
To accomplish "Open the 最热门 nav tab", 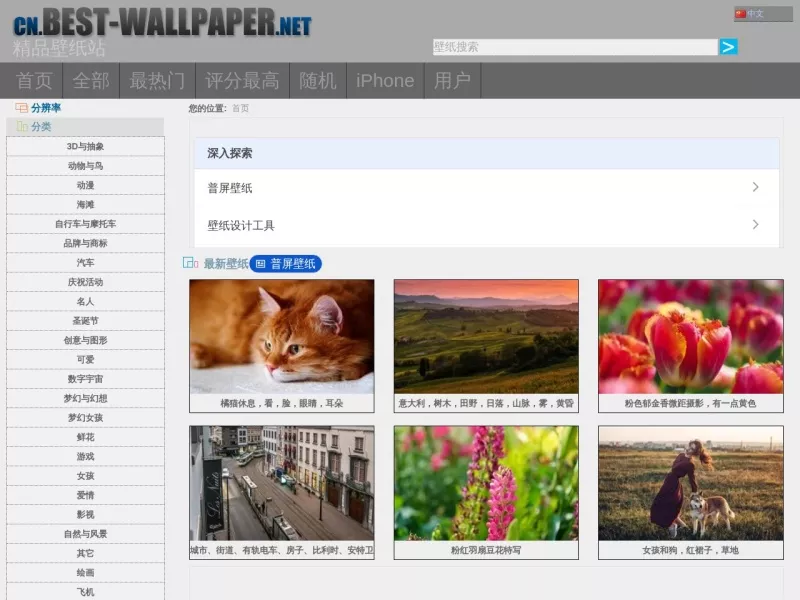I will pyautogui.click(x=157, y=81).
